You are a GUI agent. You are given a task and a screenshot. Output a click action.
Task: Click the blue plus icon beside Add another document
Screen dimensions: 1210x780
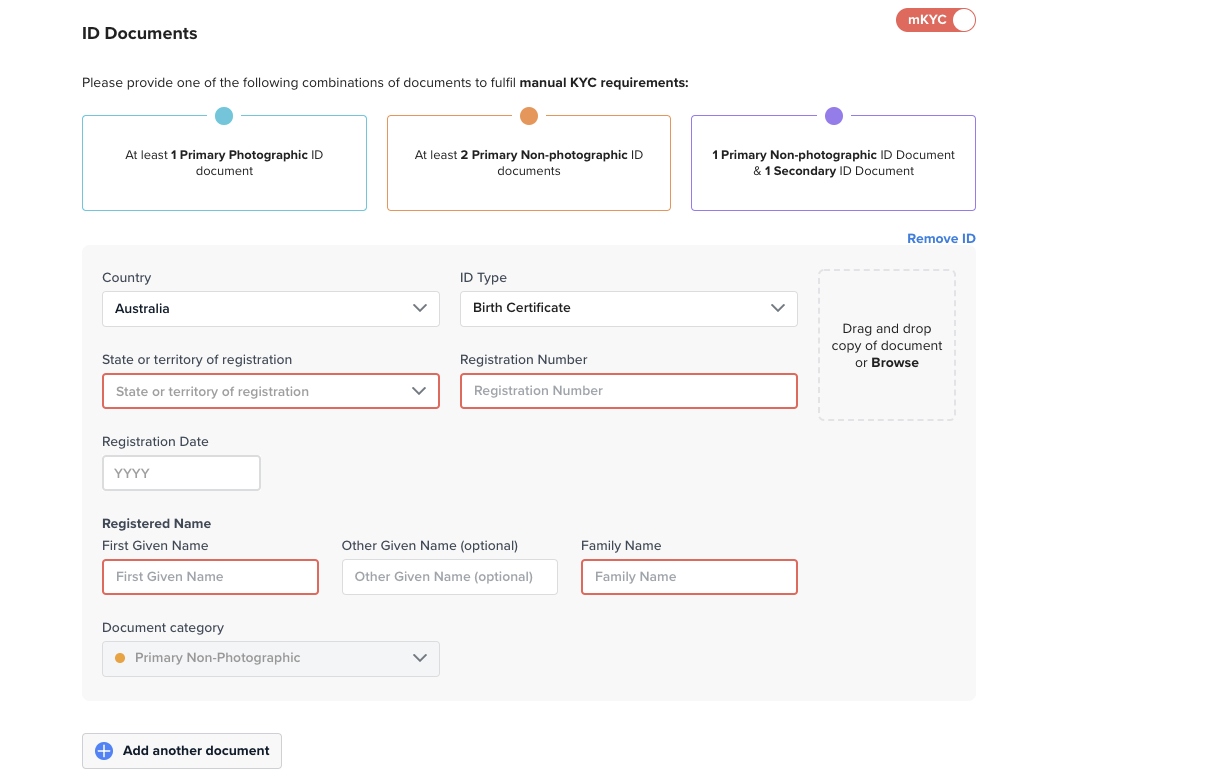click(104, 751)
